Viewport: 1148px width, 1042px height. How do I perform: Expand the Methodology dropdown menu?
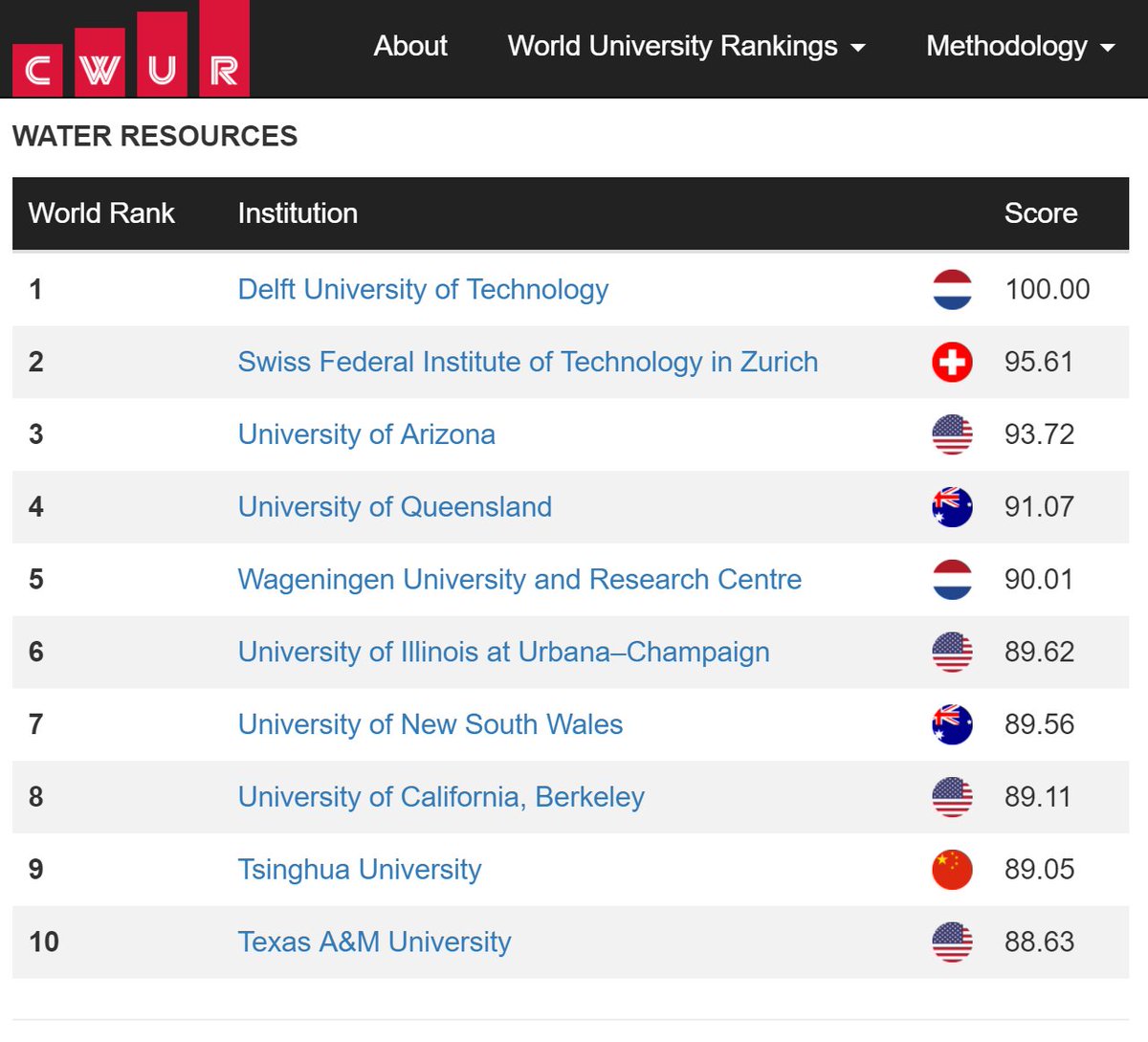[x=1021, y=46]
